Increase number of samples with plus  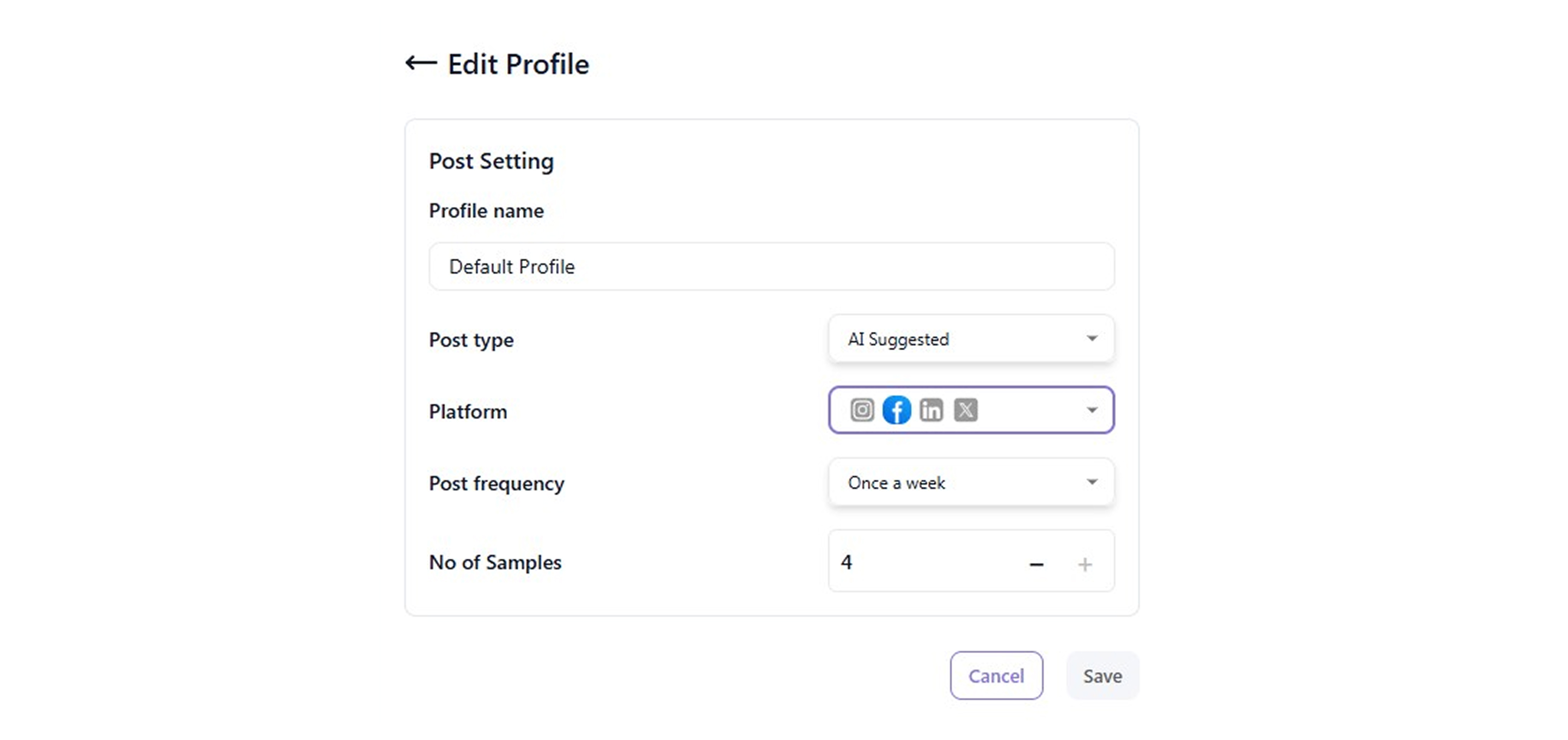(1085, 565)
